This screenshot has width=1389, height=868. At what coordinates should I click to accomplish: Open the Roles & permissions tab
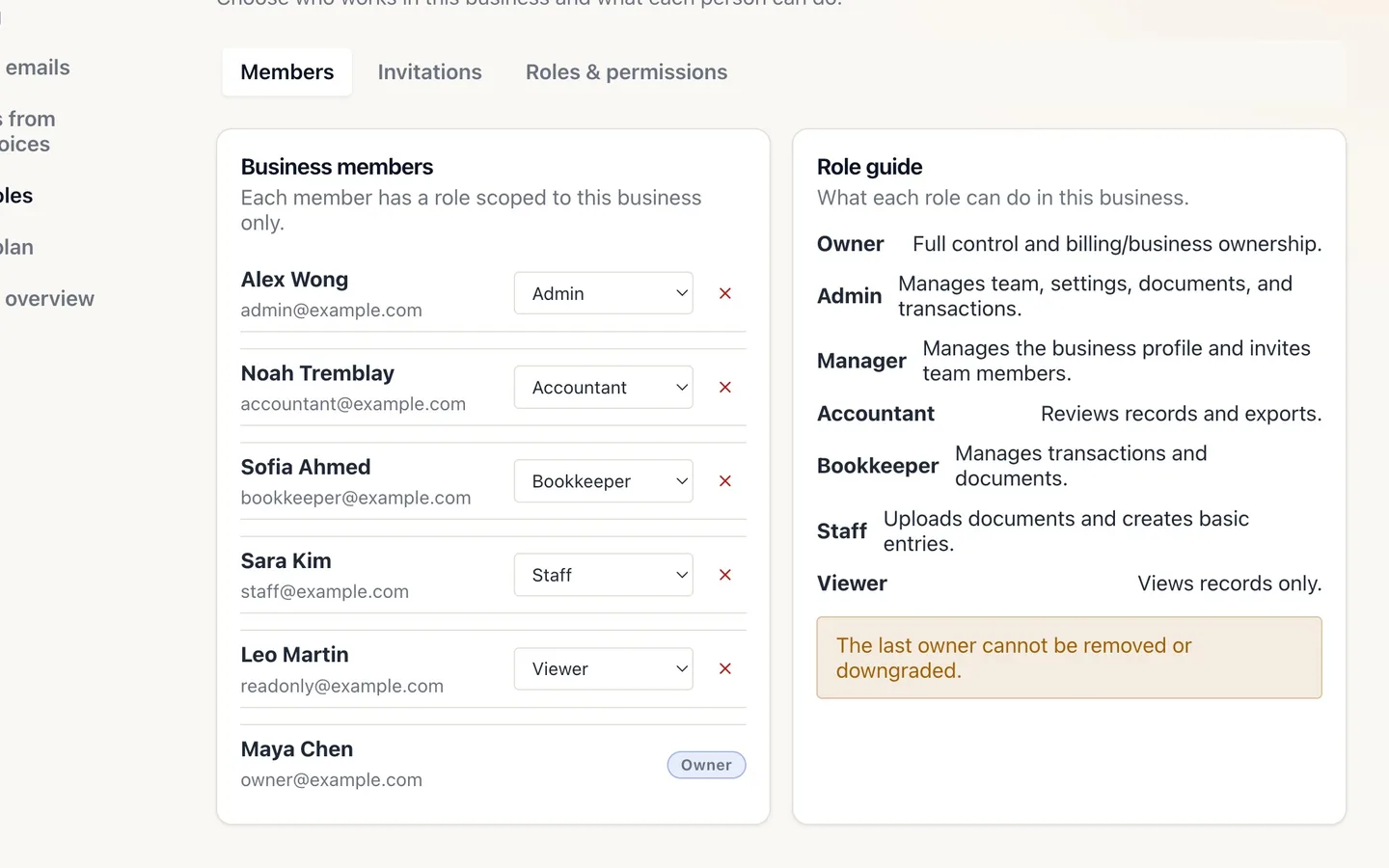tap(626, 72)
